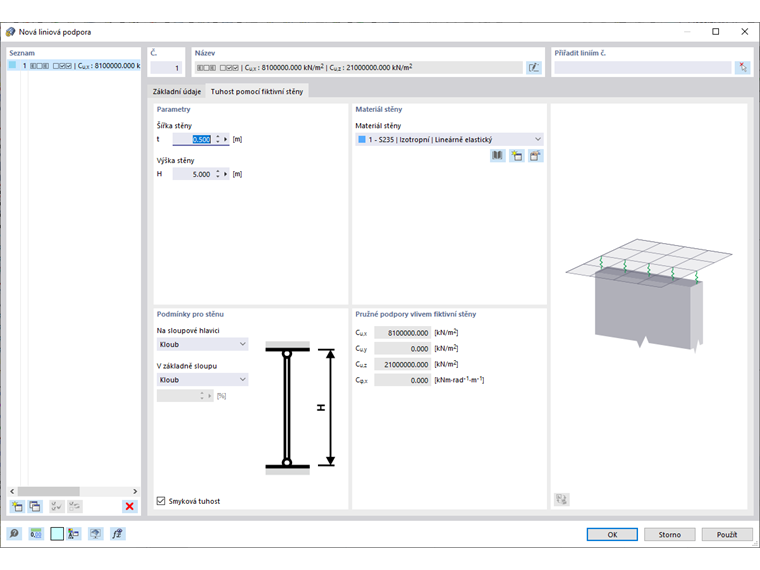Toggle the Smyková tuhost checkbox

tap(161, 501)
